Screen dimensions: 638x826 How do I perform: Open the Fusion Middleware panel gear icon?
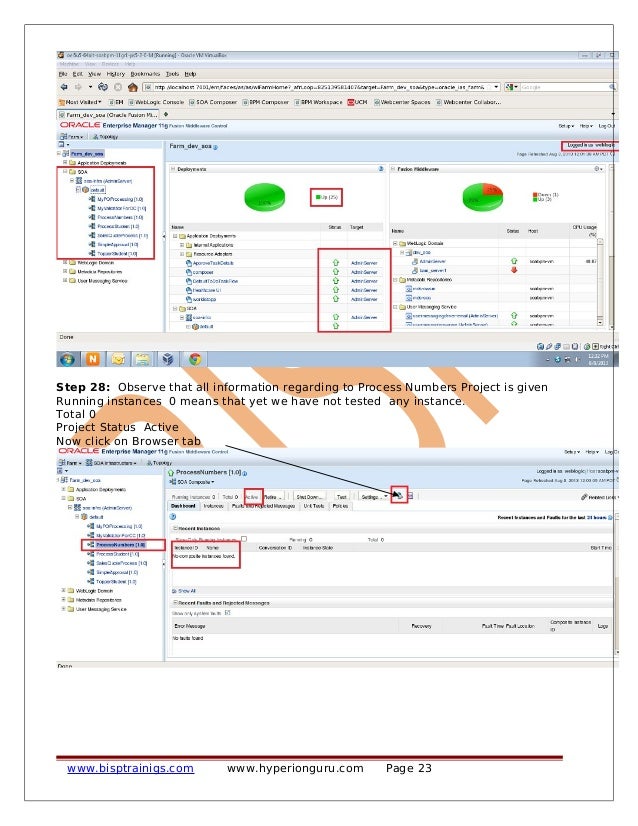tap(597, 169)
